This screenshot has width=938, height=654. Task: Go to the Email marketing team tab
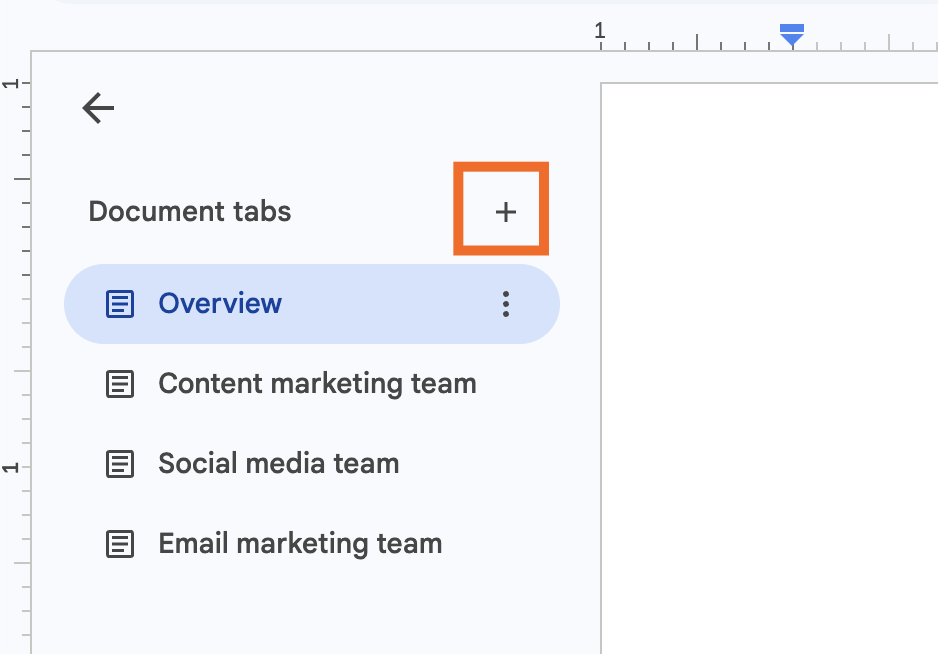312,544
